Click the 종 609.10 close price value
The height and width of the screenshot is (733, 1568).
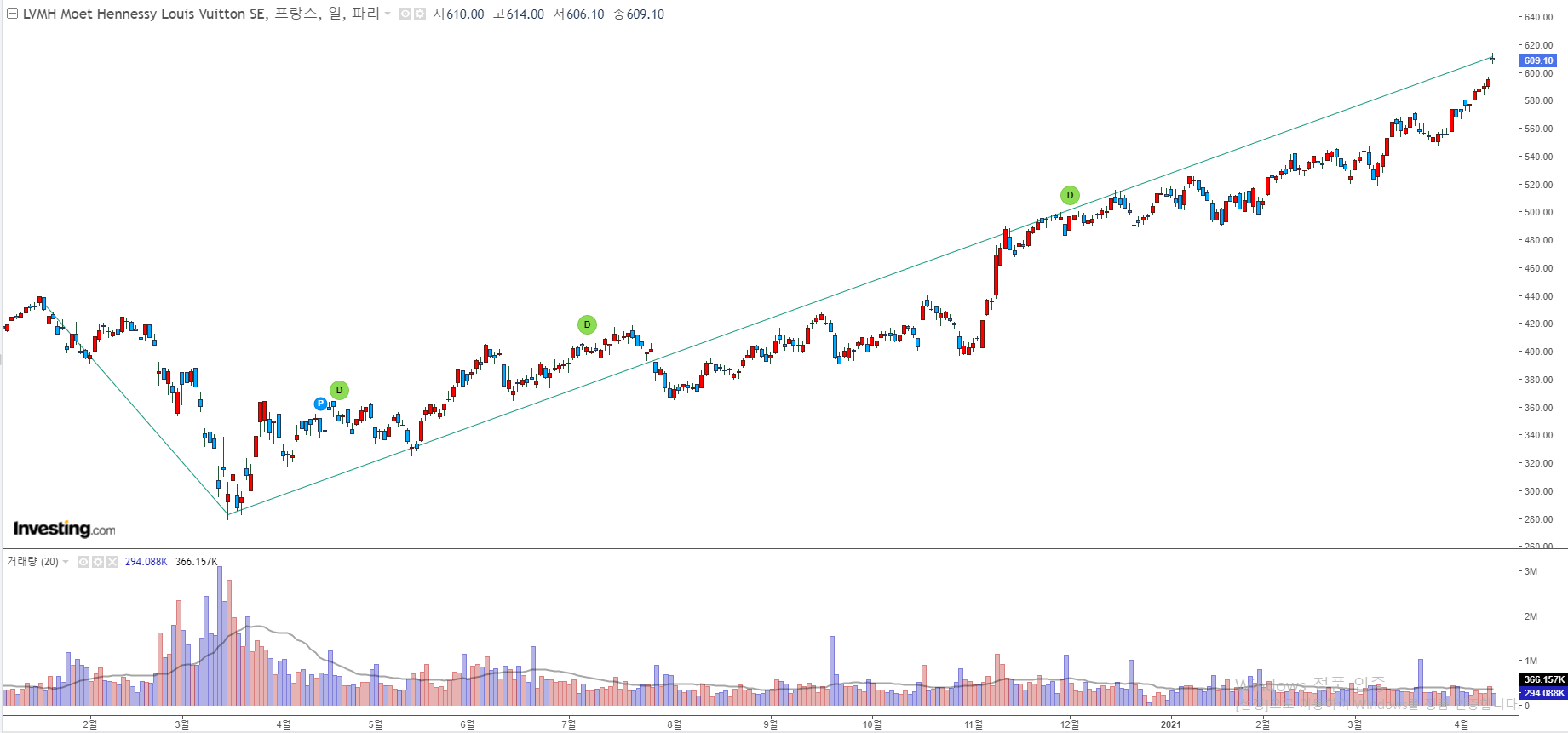tap(639, 14)
